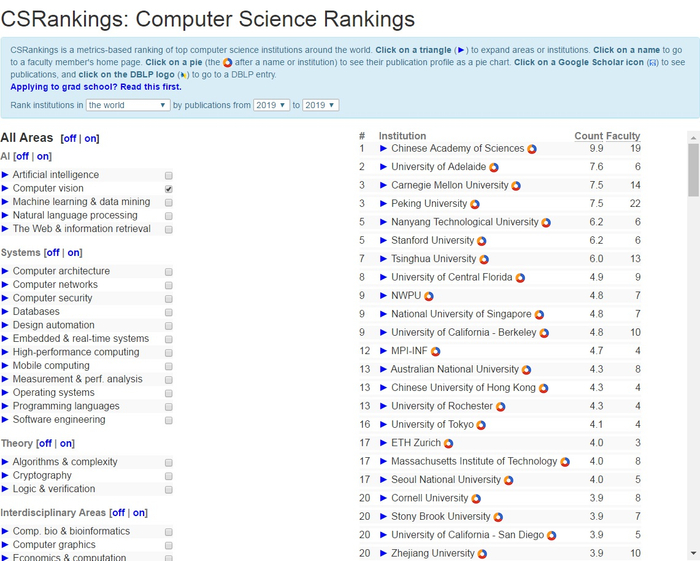Expand Carnegie Mellon University row triangle
700x561 pixels.
point(383,185)
